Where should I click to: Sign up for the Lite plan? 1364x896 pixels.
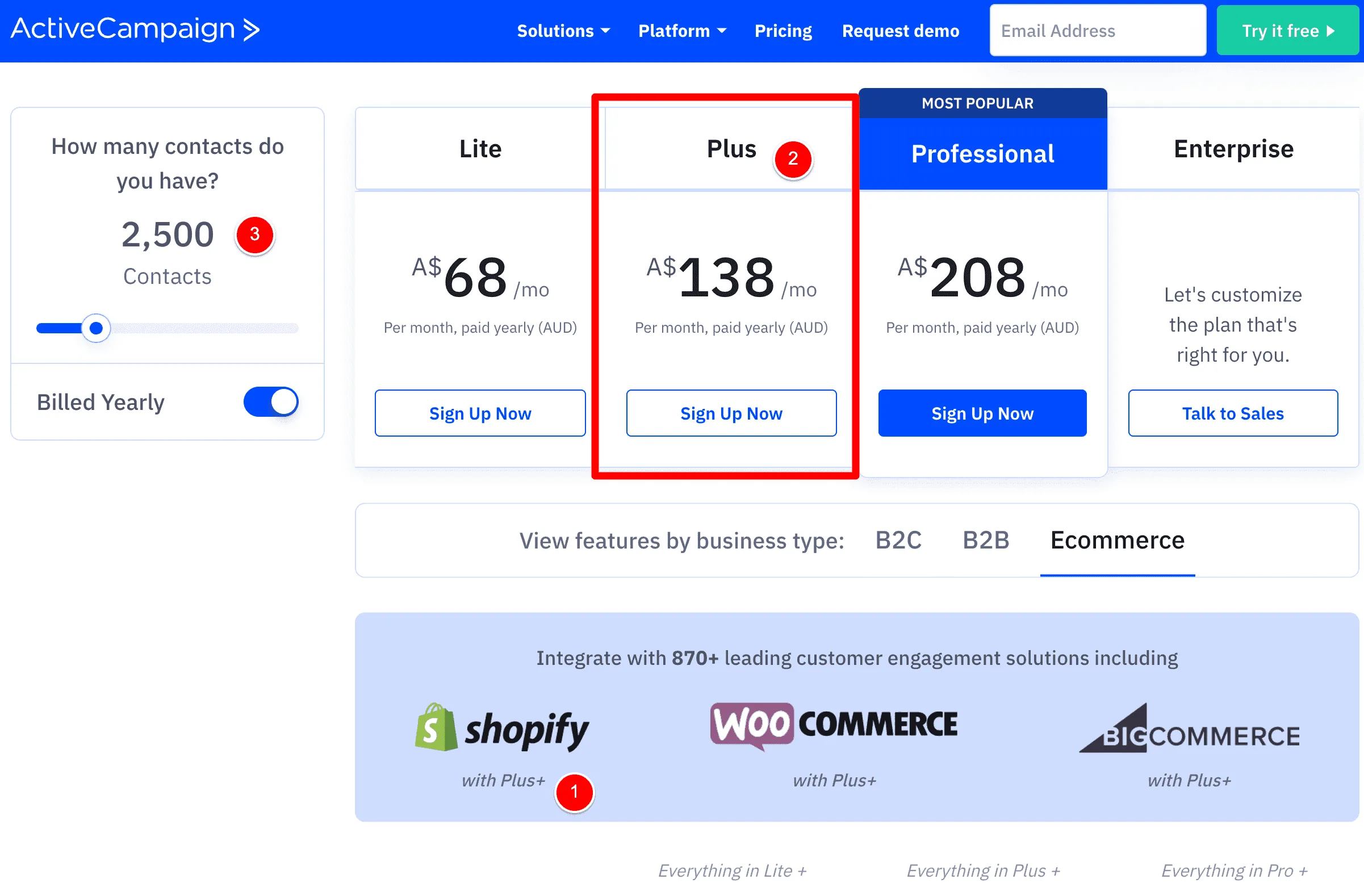coord(480,413)
